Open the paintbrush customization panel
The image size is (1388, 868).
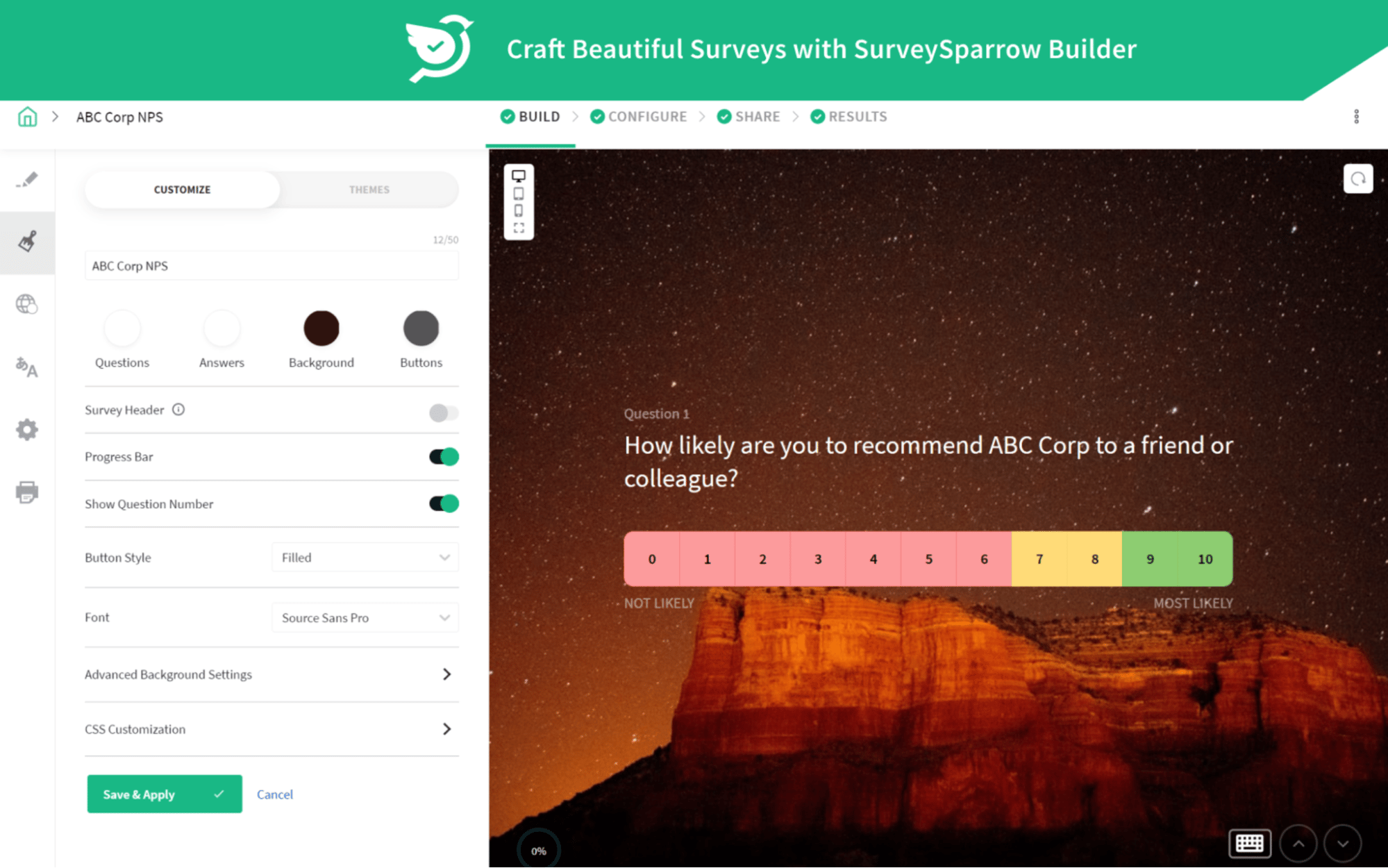(x=28, y=242)
